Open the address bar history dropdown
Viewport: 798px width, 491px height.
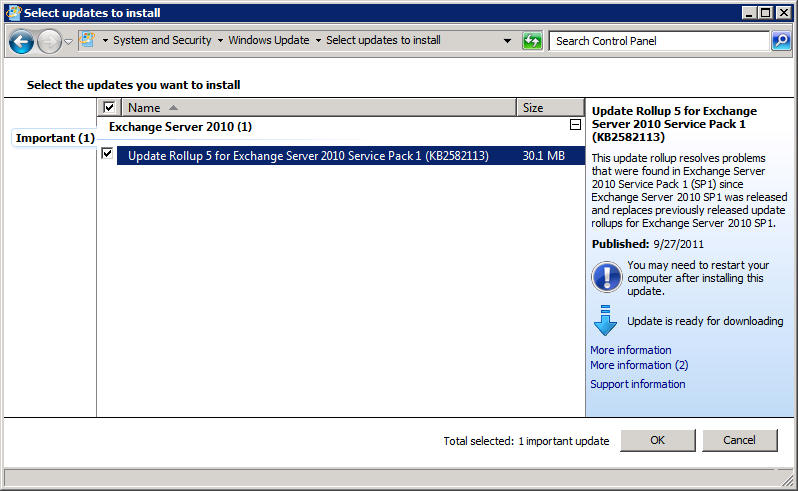(x=507, y=41)
